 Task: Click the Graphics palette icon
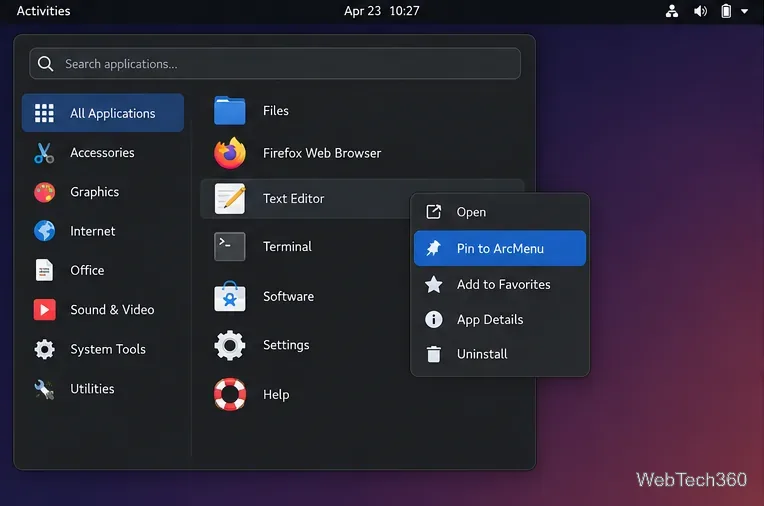coord(44,192)
